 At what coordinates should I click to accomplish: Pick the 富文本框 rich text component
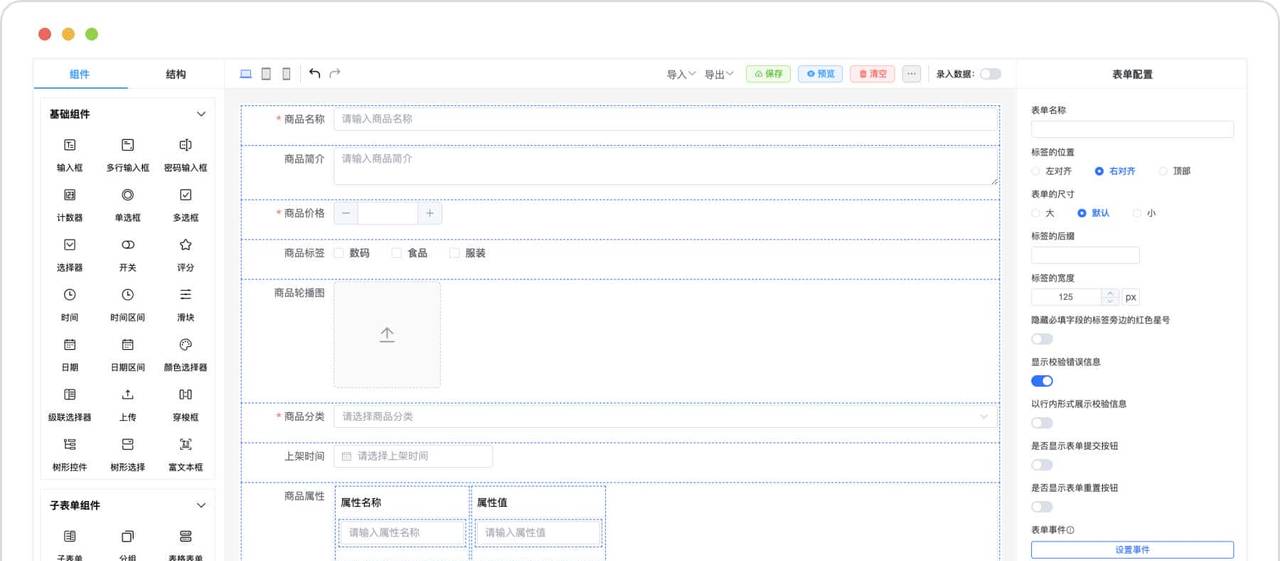click(x=186, y=445)
